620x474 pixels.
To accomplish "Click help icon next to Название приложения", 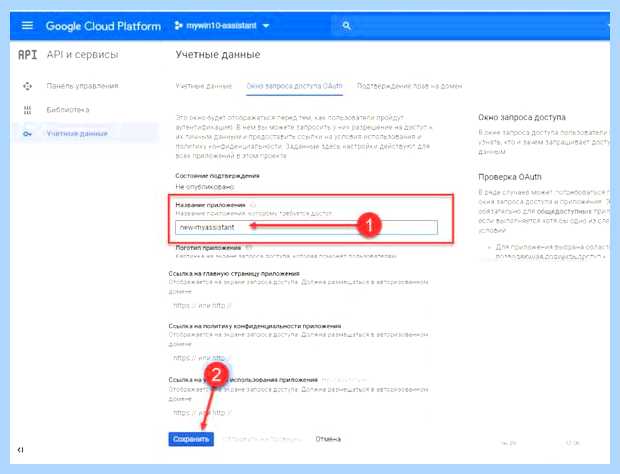I will [253, 205].
